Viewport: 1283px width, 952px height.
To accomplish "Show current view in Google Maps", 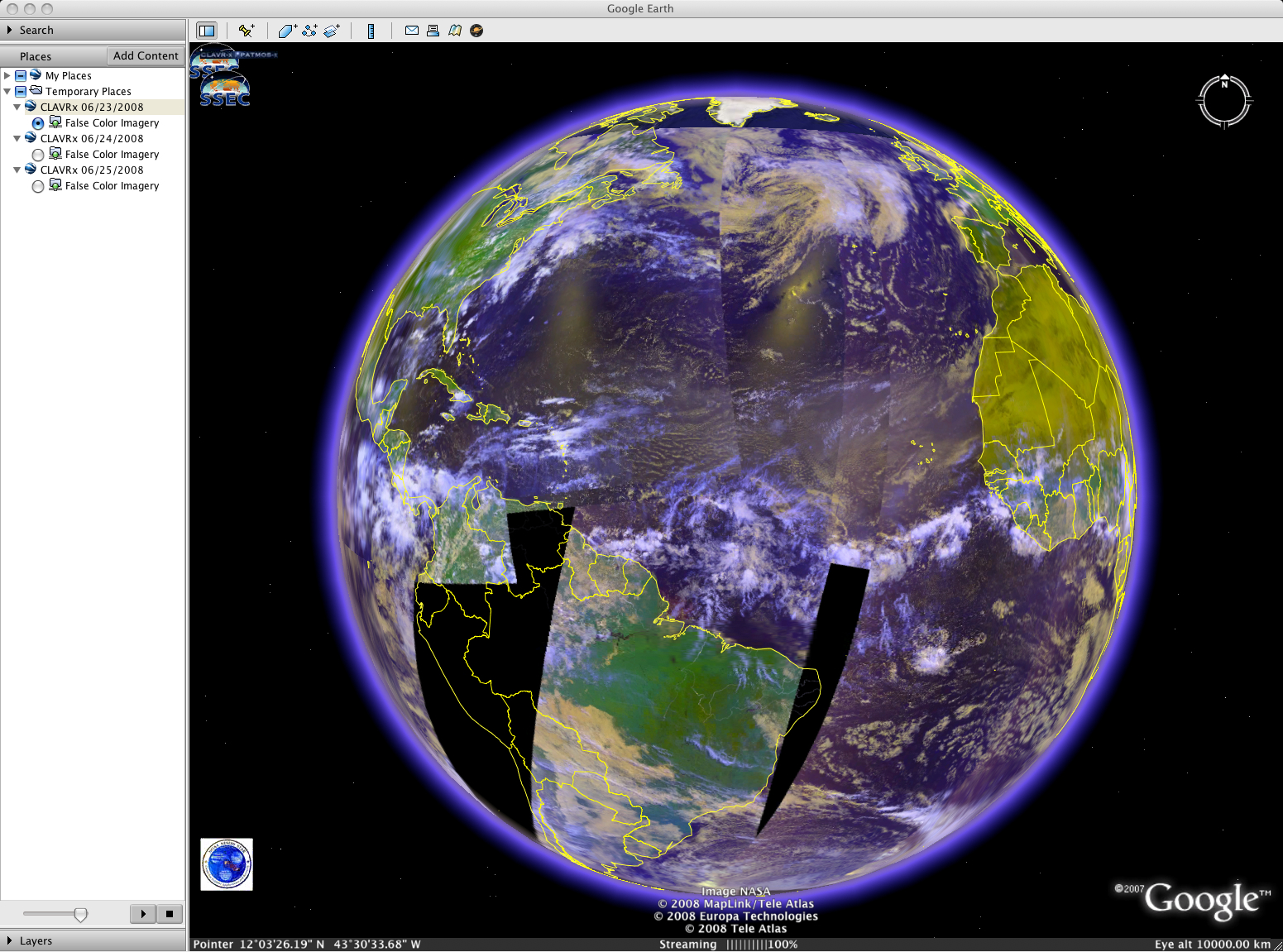I will tap(454, 31).
